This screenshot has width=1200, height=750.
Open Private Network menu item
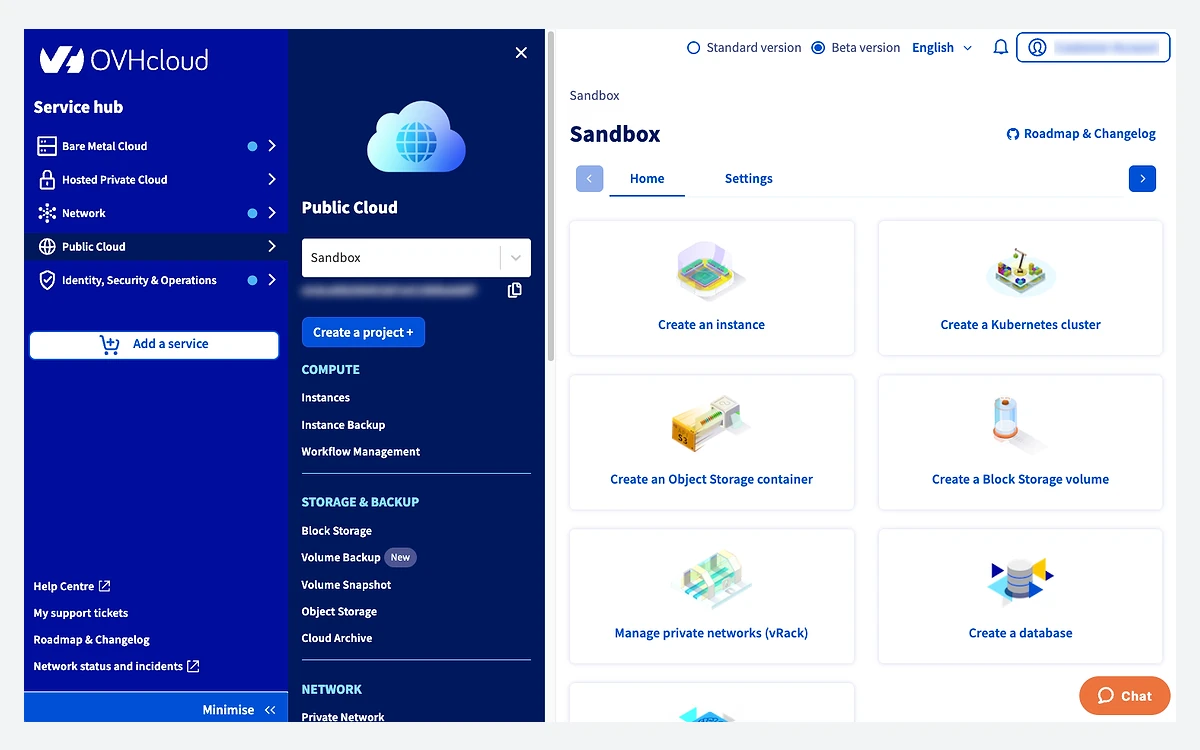coord(343,716)
